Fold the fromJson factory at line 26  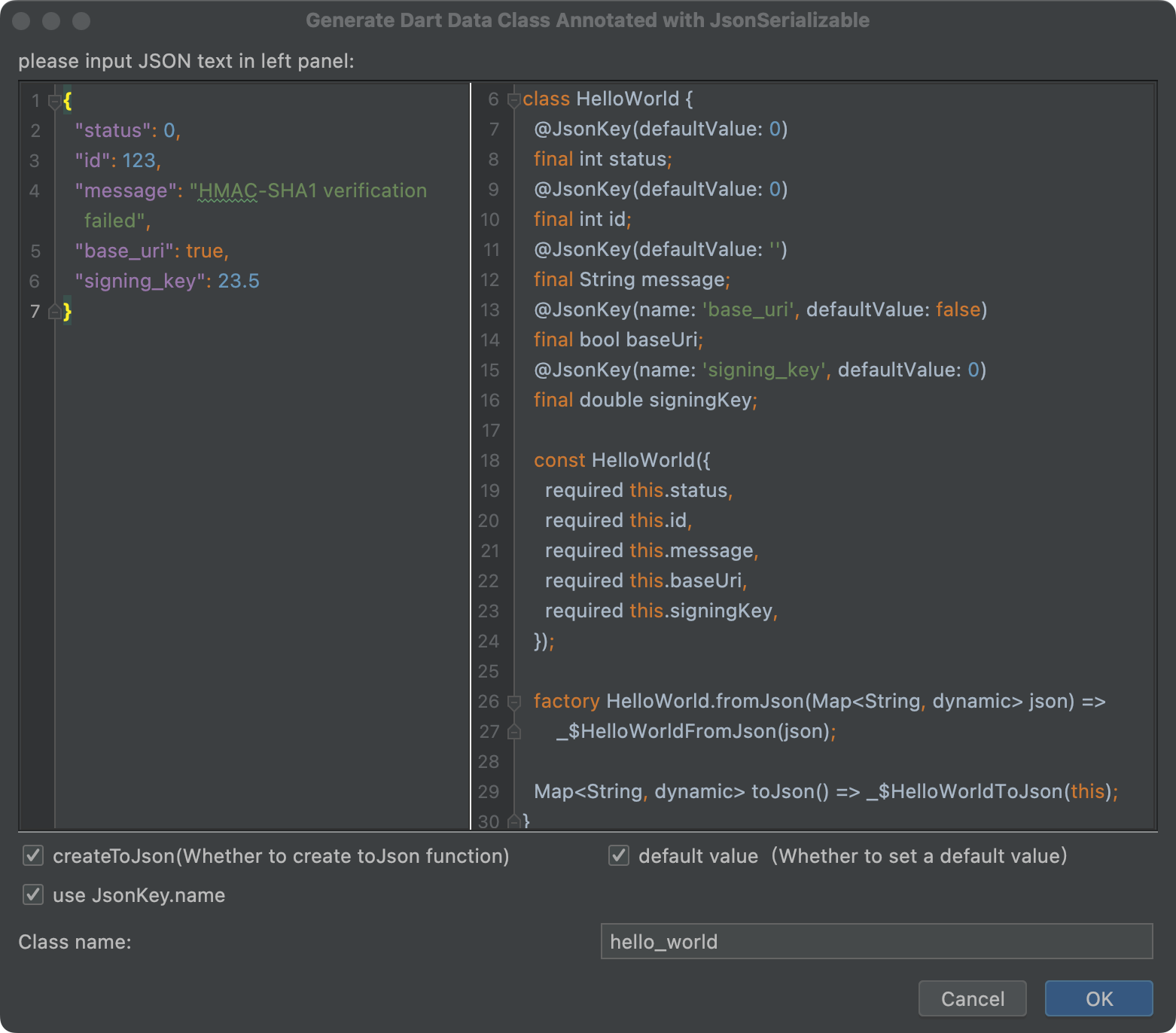pyautogui.click(x=514, y=702)
